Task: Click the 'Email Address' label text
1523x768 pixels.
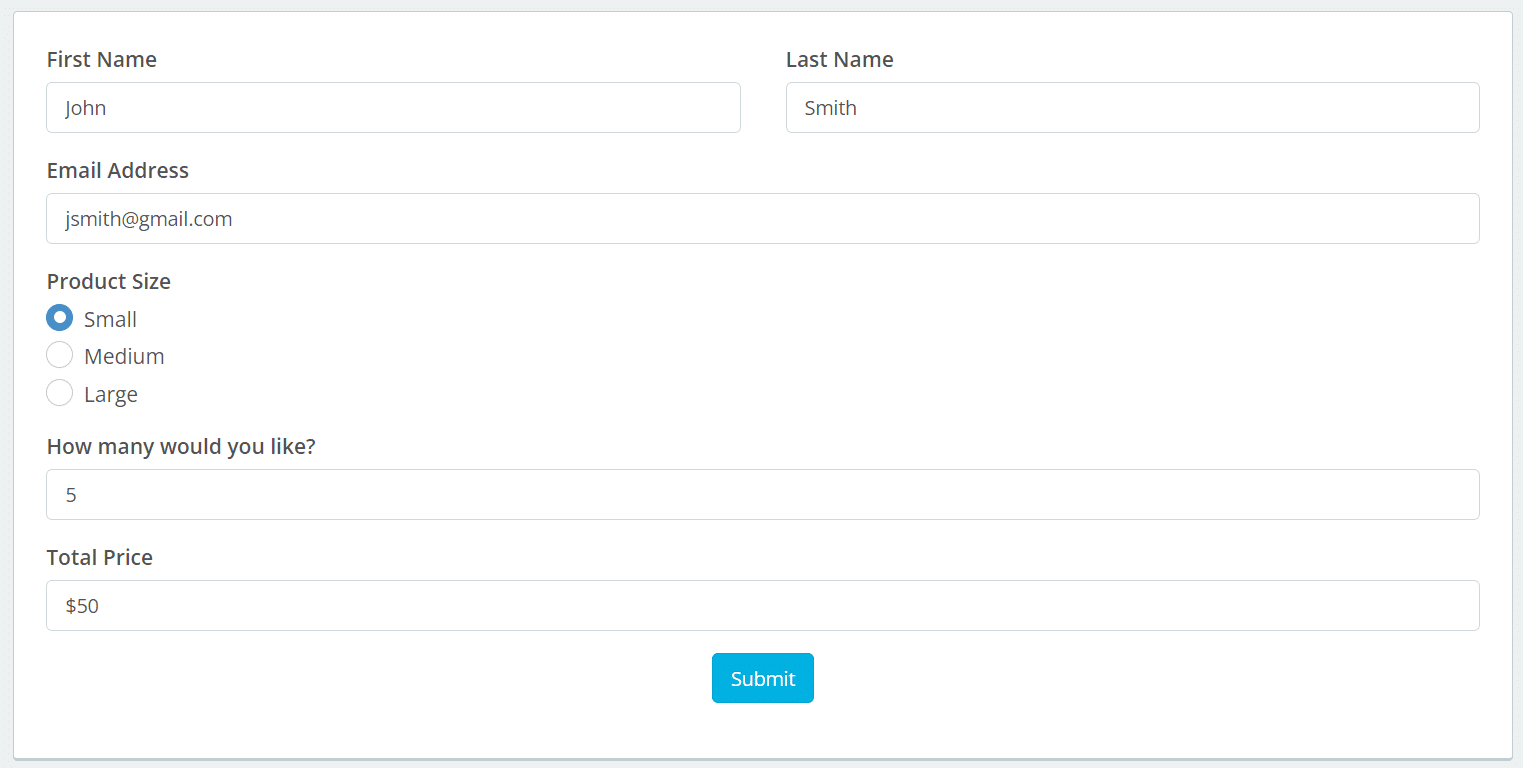Action: (x=118, y=170)
